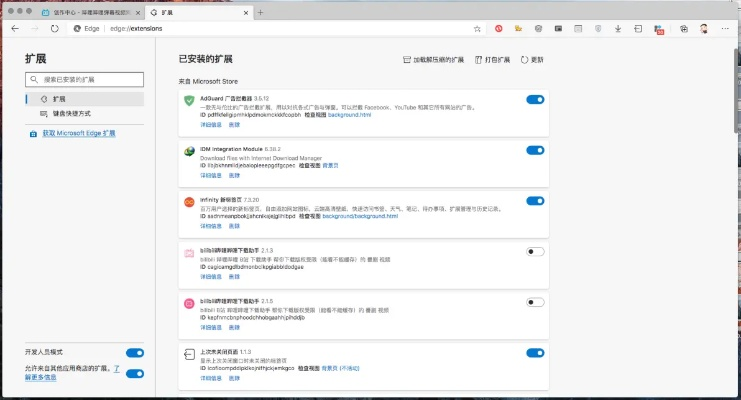Click the light gray window toolbar icon
Image resolution: width=741 pixels, height=400 pixels.
[578, 28]
